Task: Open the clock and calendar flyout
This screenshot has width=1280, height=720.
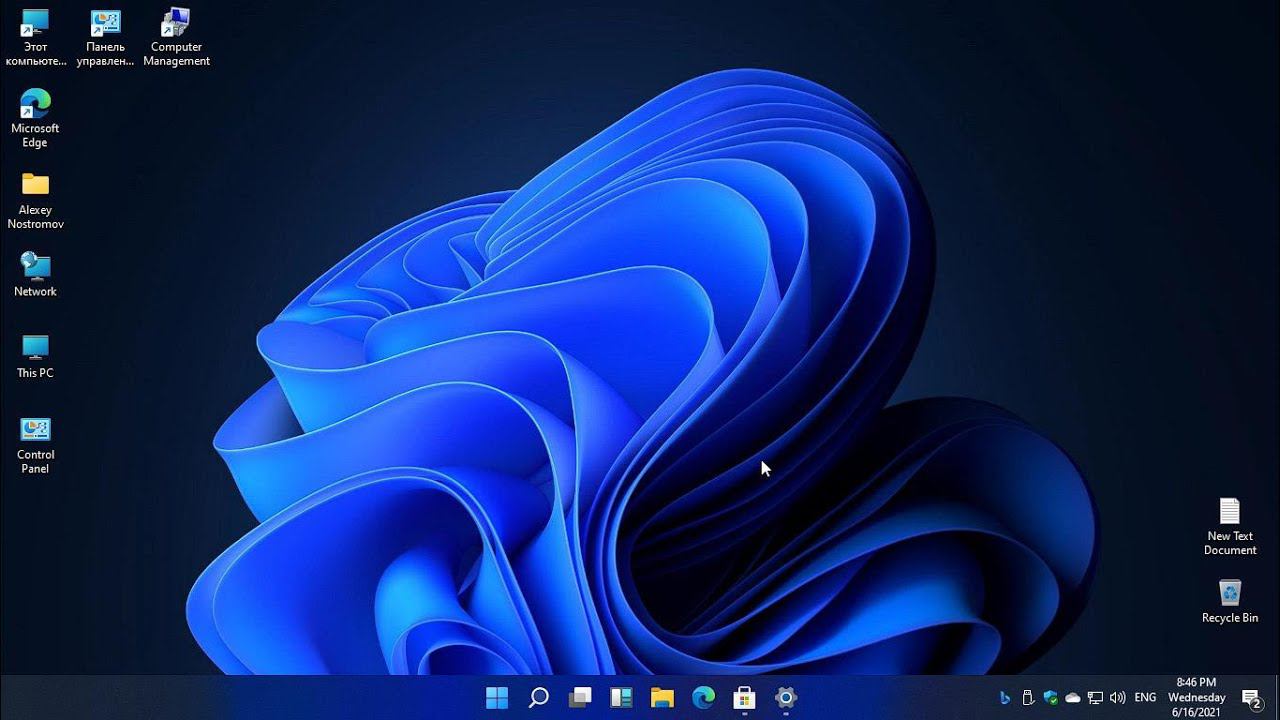Action: [x=1197, y=697]
